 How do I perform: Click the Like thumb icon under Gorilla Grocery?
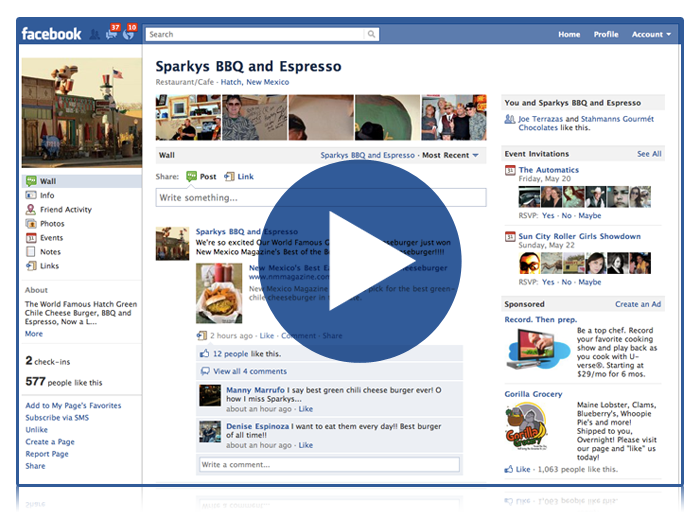508,469
